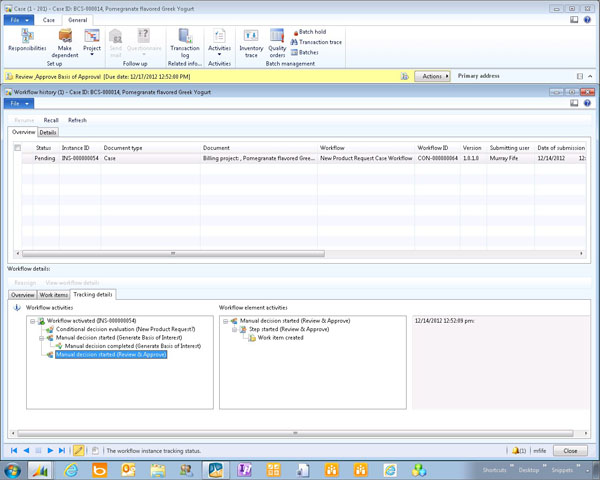Open Dynamics AX icon in taskbar
The image size is (600, 480).
click(40, 470)
